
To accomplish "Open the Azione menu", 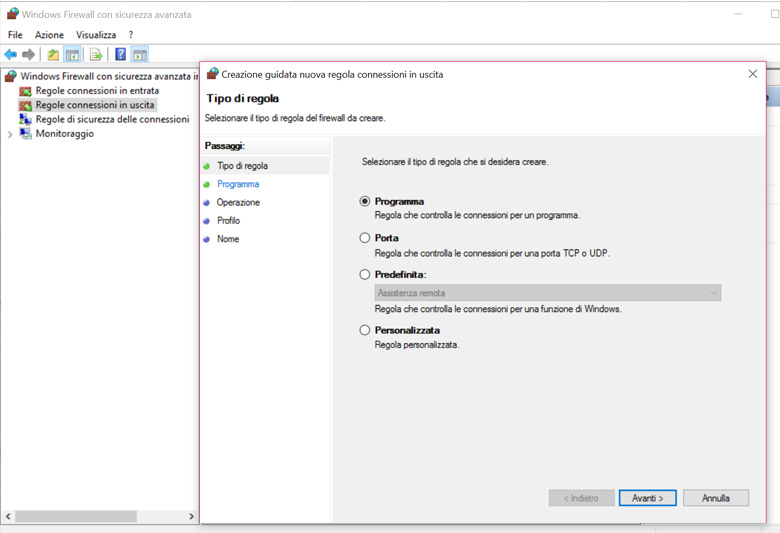I will pyautogui.click(x=49, y=35).
